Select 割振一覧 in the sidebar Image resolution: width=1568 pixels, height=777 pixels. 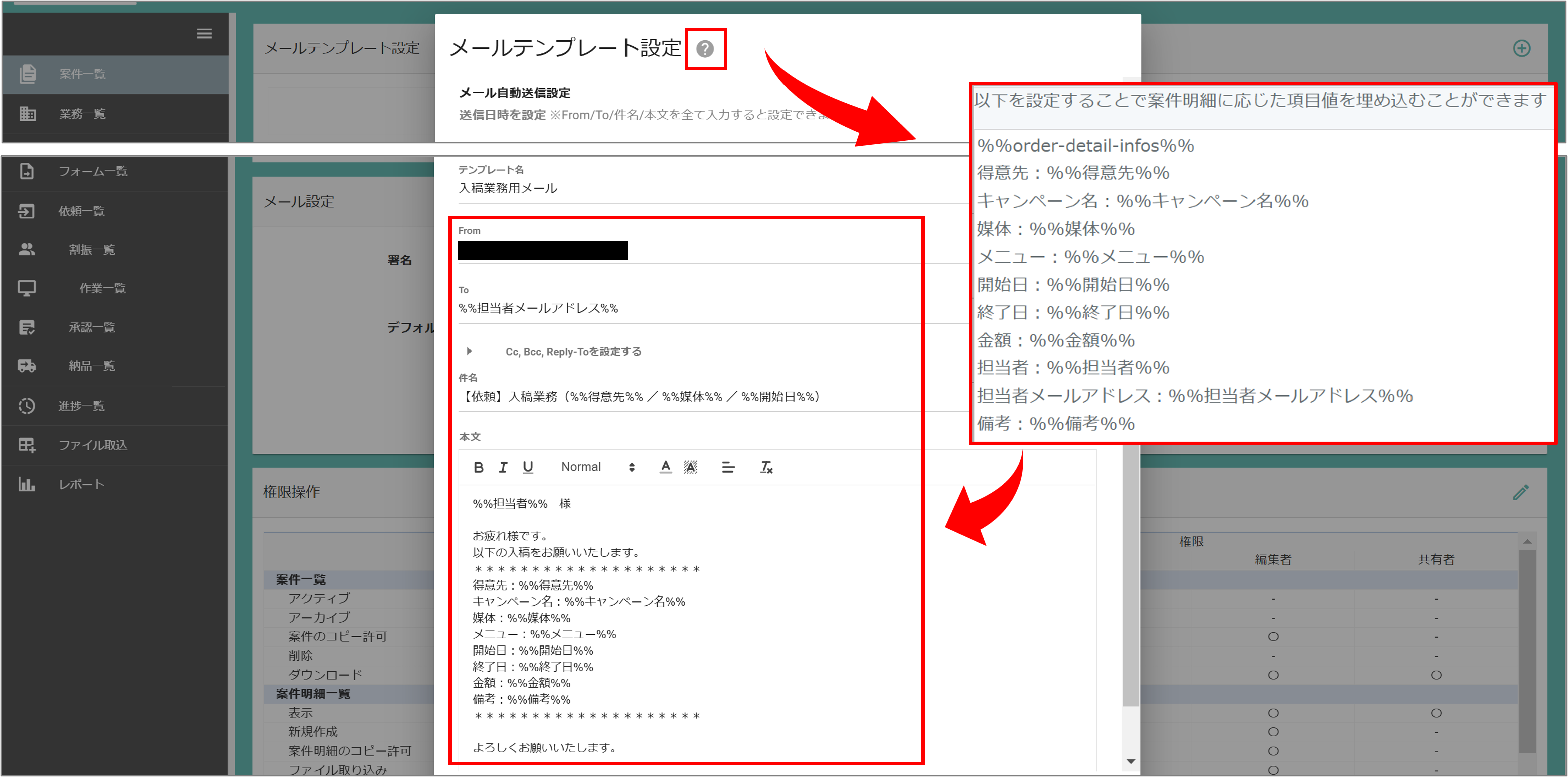pyautogui.click(x=92, y=250)
